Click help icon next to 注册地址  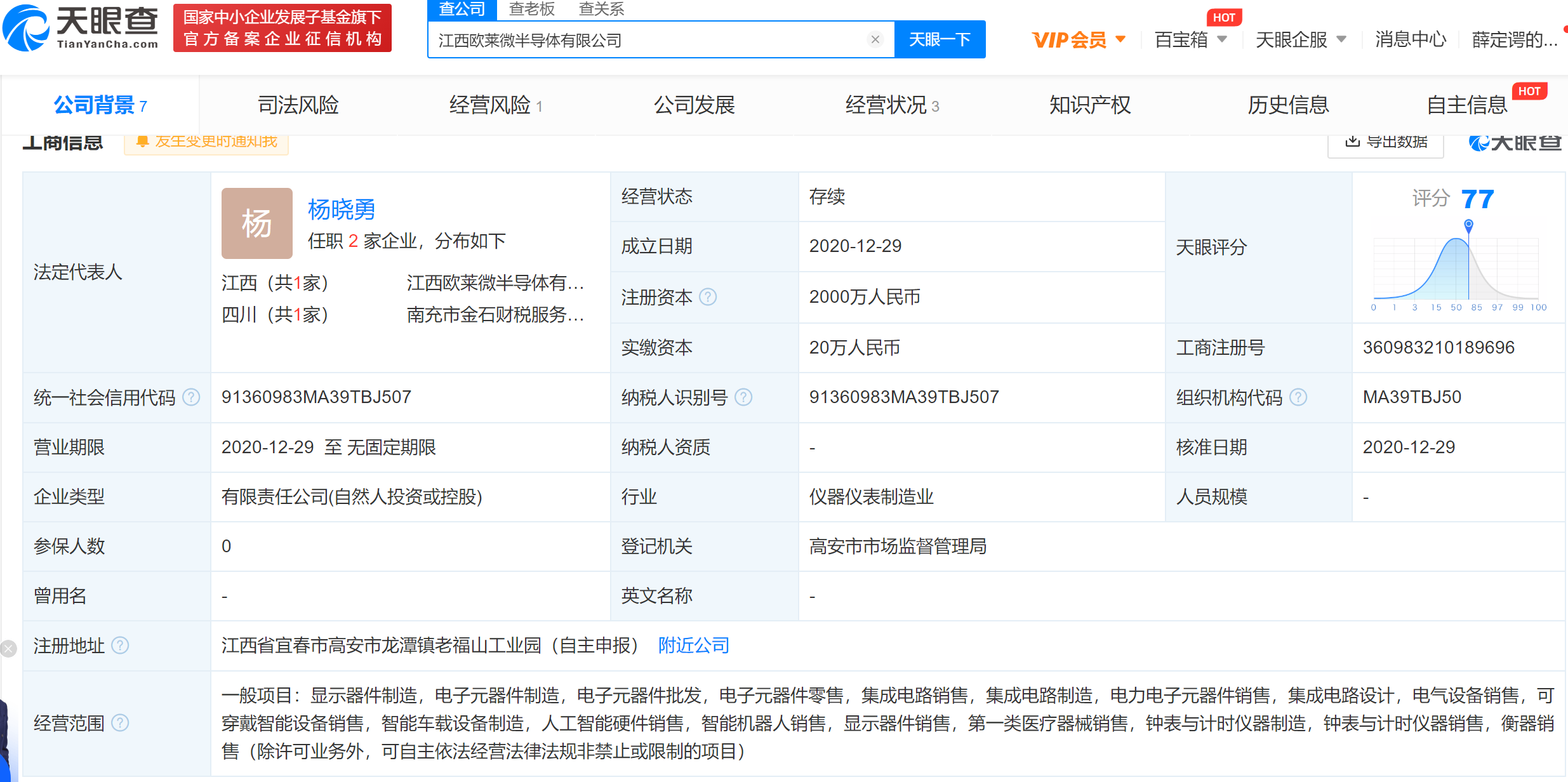click(120, 646)
